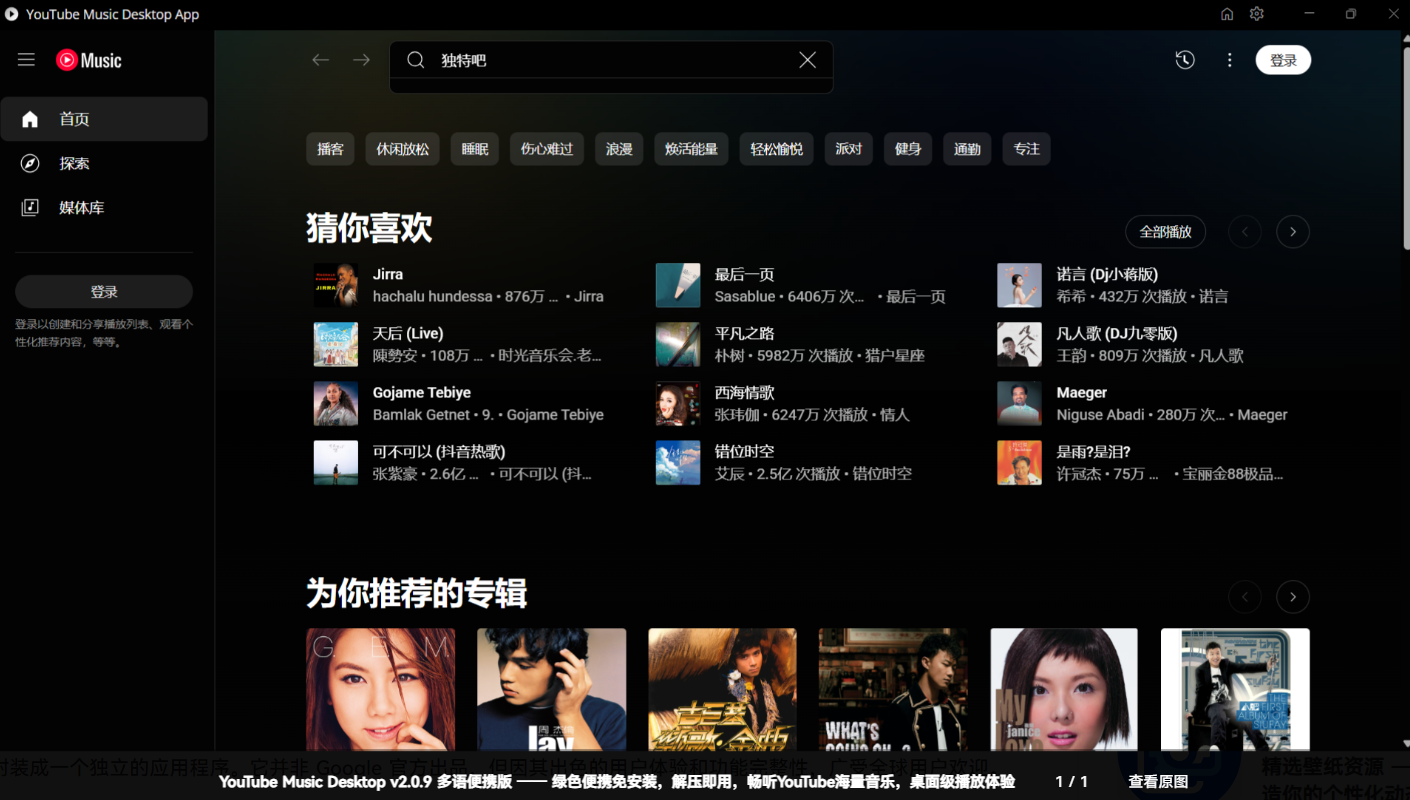Go back with the left arrow

320,60
